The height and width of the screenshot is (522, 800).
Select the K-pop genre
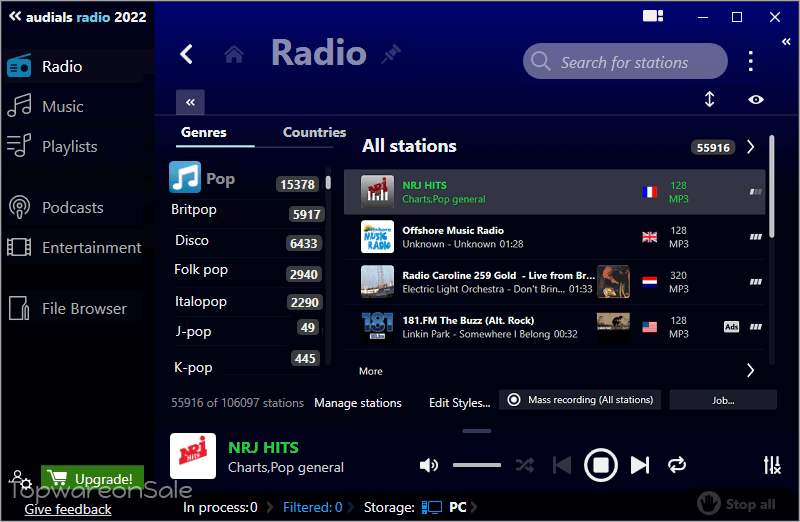coord(246,363)
